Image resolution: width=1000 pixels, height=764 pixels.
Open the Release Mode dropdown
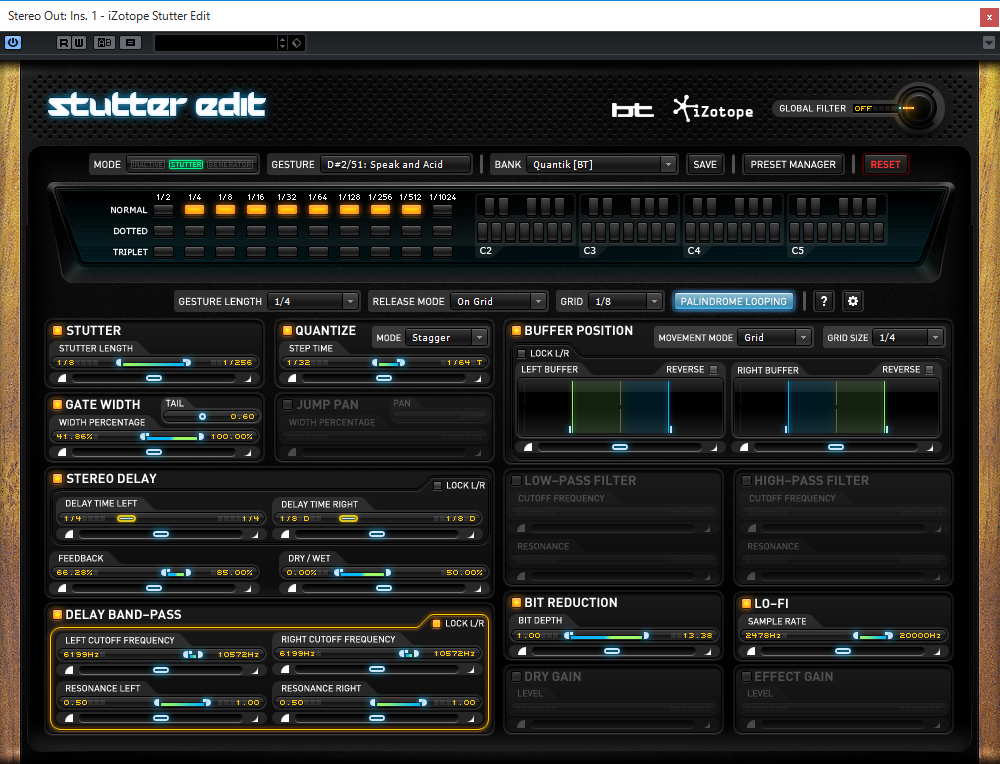(498, 301)
